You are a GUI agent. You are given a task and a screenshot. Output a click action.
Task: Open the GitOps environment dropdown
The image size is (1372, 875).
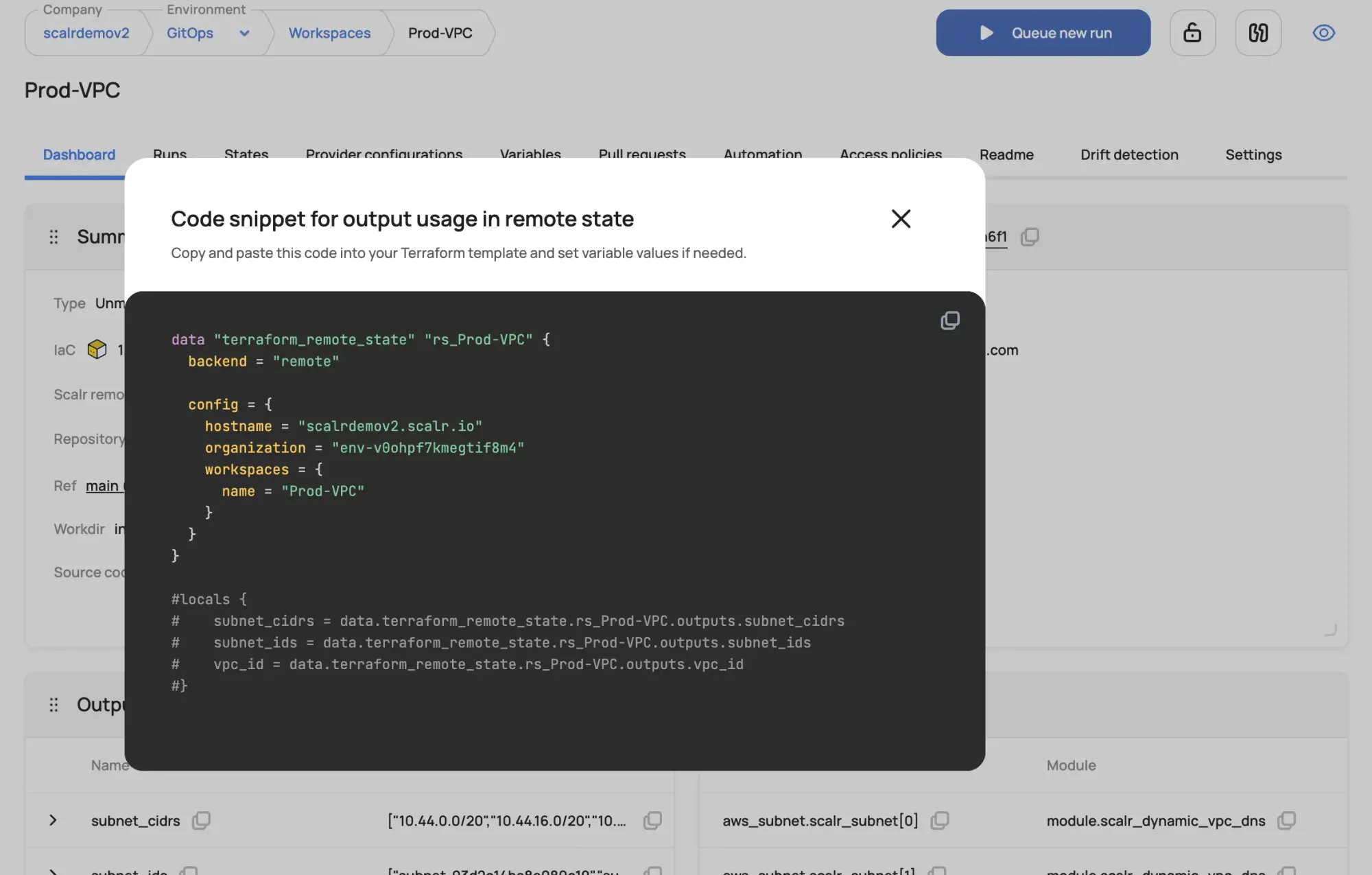(244, 33)
